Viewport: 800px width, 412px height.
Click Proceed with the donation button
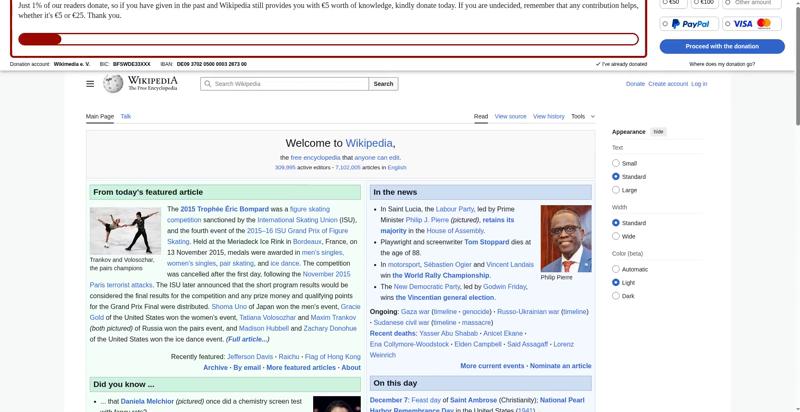click(721, 46)
